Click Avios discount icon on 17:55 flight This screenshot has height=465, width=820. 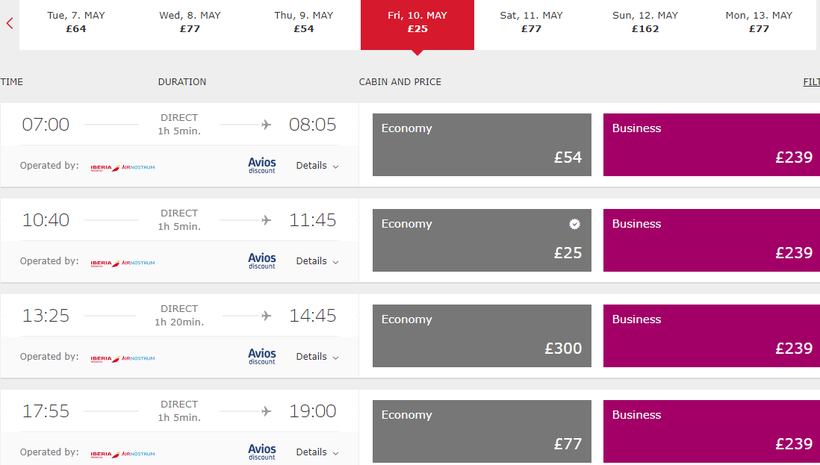point(262,451)
